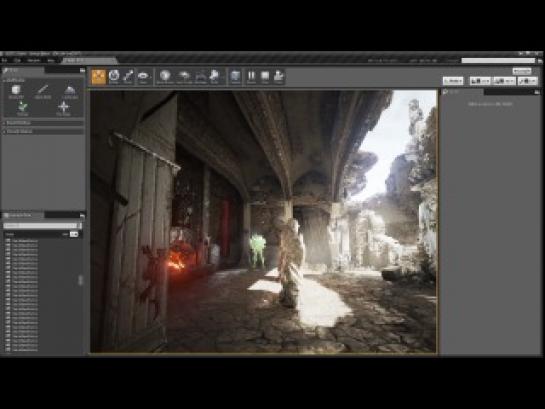Viewport: 545px width, 409px height.
Task: Expand the second collapsed section below the tool icons
Action: point(43,131)
